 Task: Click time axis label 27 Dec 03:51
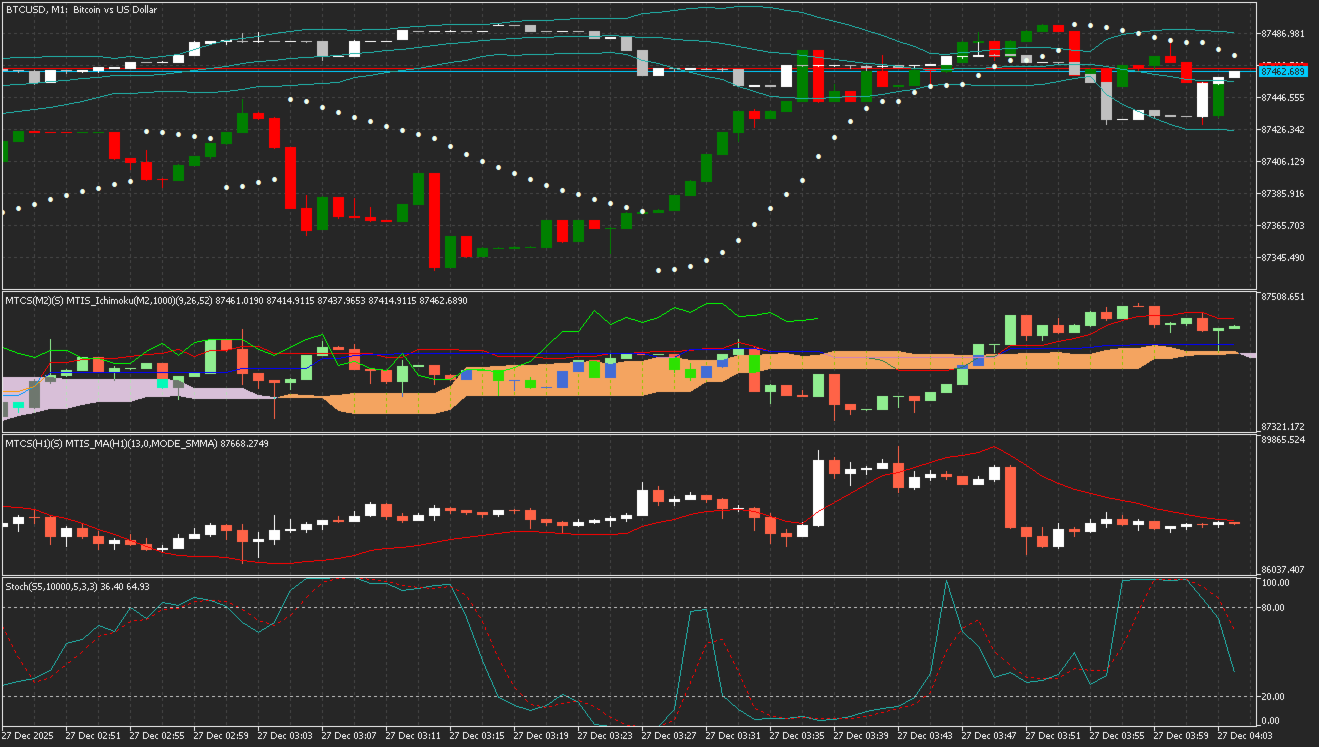tap(1053, 736)
